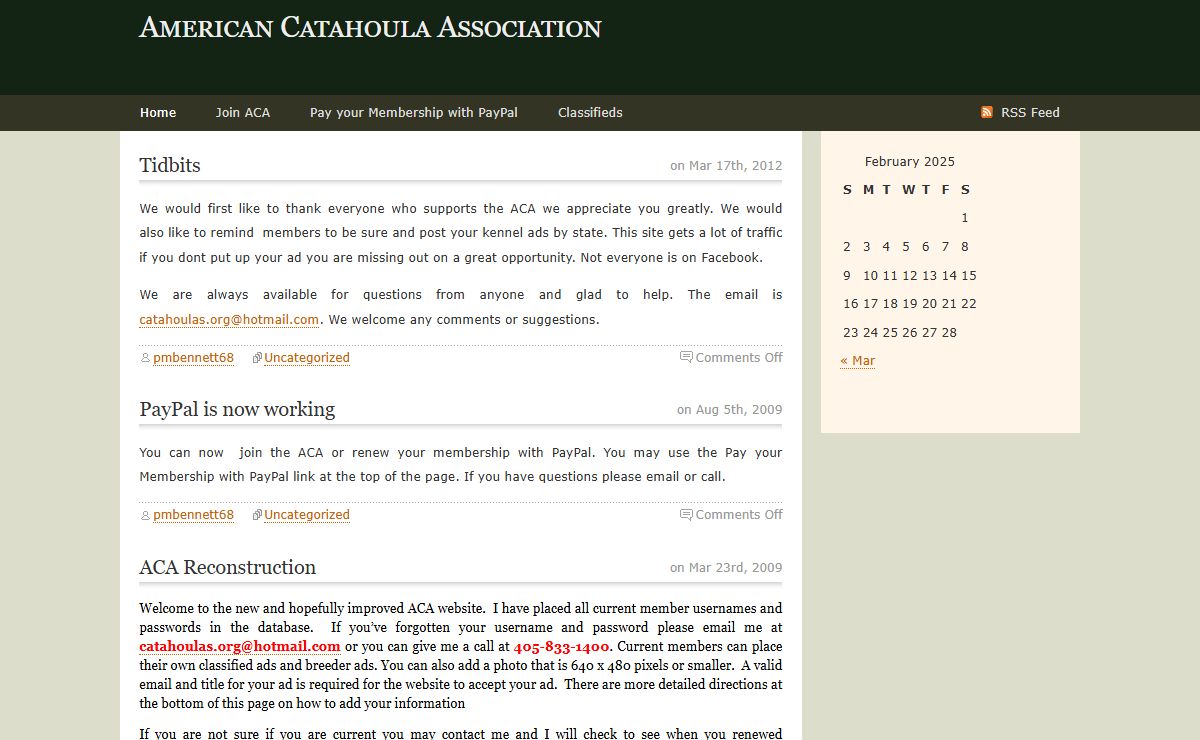Click 'Comments Off' text under PayPal post
1200x740 pixels.
click(x=739, y=515)
